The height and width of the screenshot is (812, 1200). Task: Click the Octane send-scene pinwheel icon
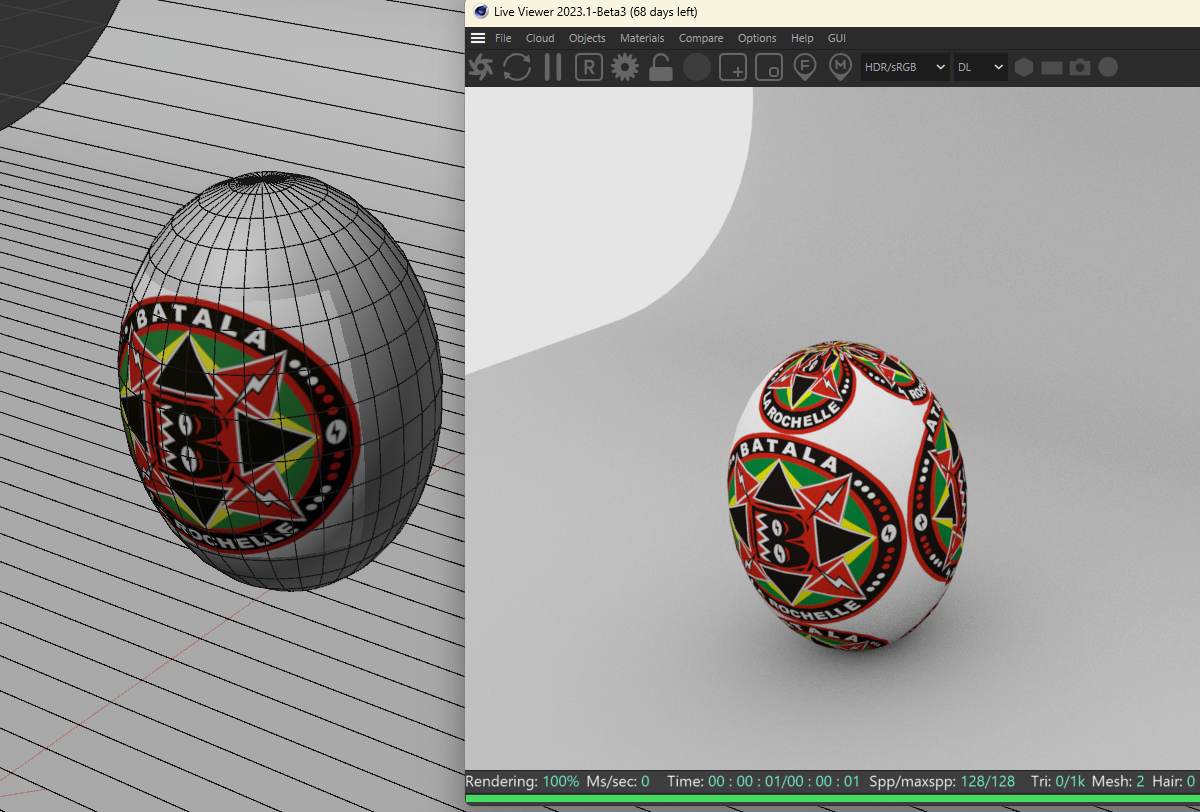click(481, 67)
